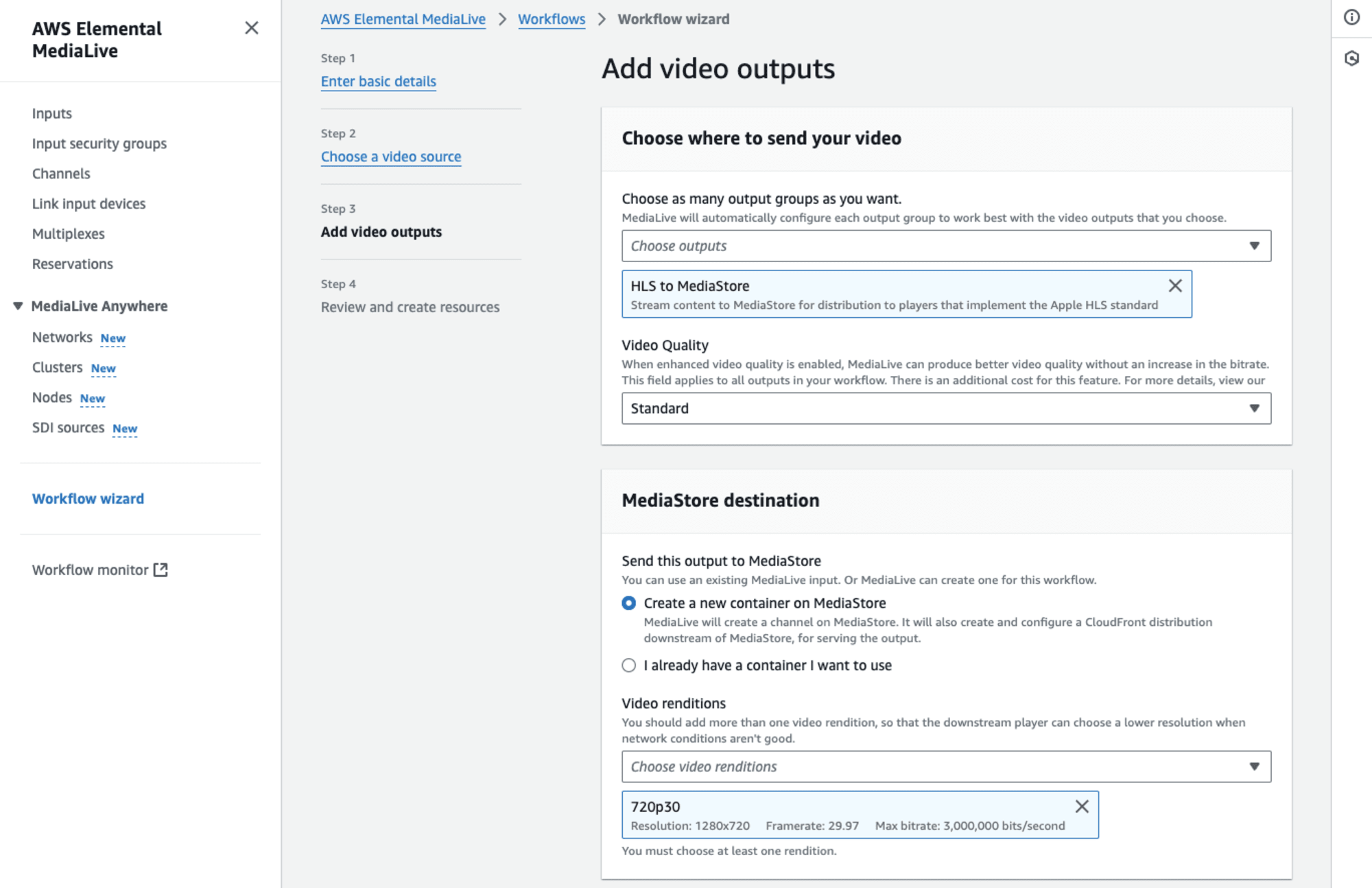The width and height of the screenshot is (1372, 888).
Task: Remove the 720p30 video rendition
Action: click(x=1082, y=806)
